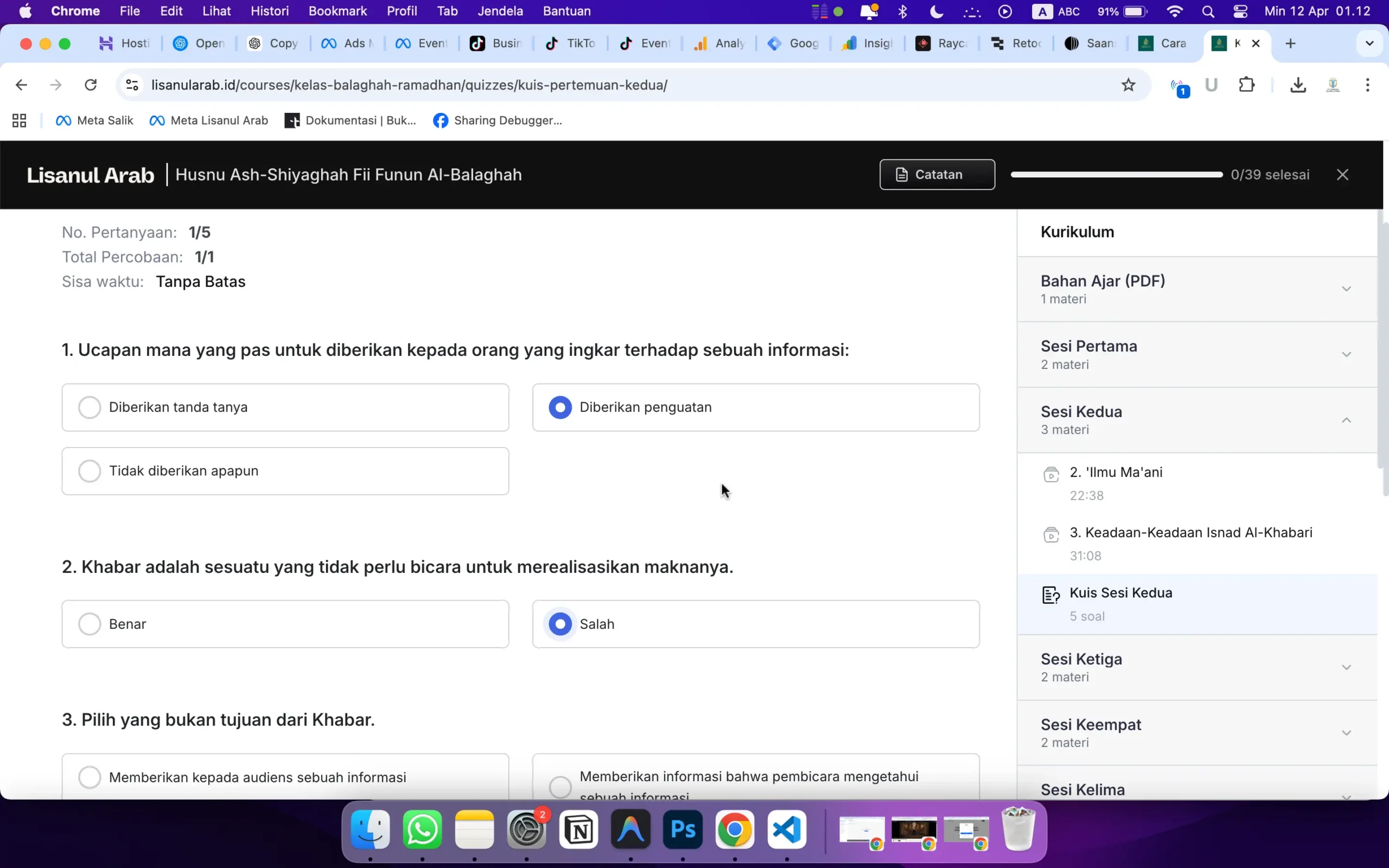Switch to the TikTok browser tab
The width and height of the screenshot is (1389, 868).
coord(571,43)
